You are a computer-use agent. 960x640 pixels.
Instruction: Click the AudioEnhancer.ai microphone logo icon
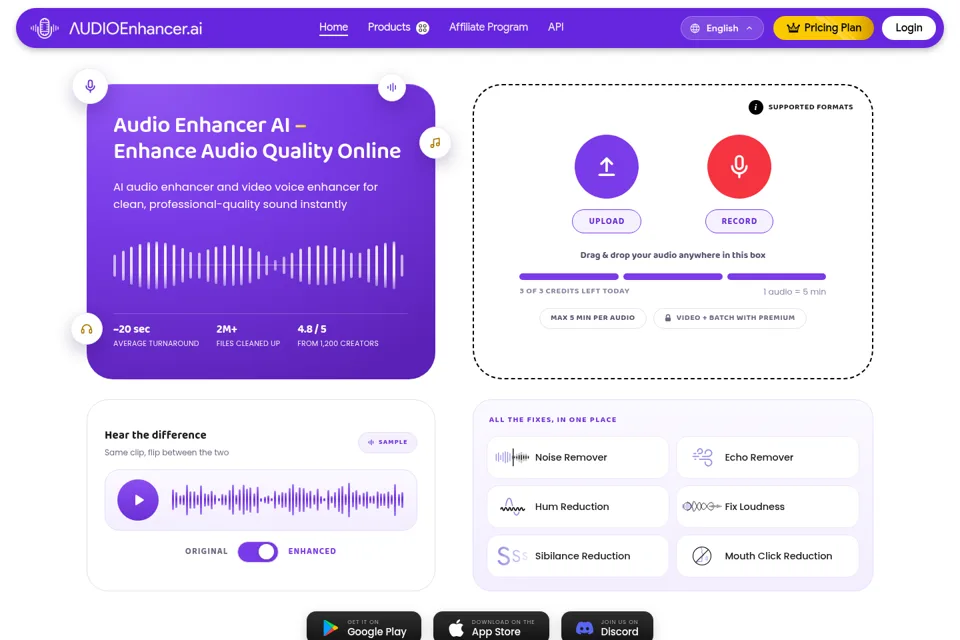[x=45, y=28]
